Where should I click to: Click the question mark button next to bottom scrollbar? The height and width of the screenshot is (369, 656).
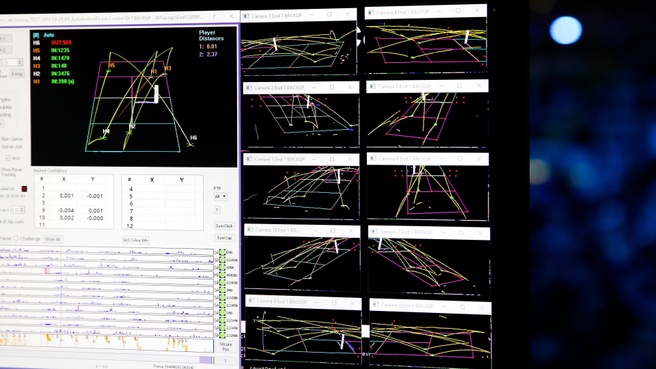click(225, 361)
